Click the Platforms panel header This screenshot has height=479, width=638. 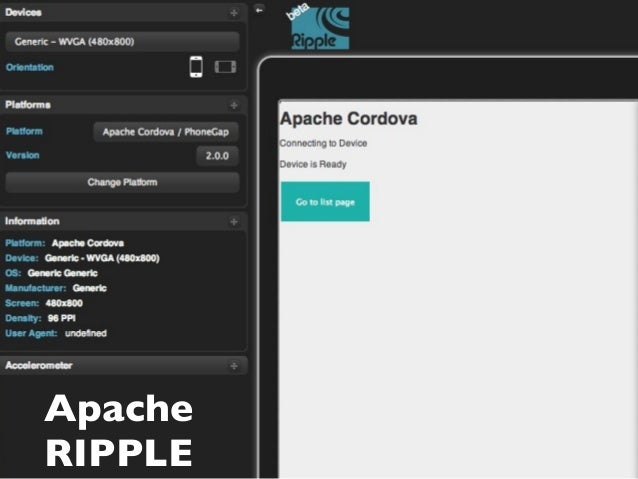point(123,105)
